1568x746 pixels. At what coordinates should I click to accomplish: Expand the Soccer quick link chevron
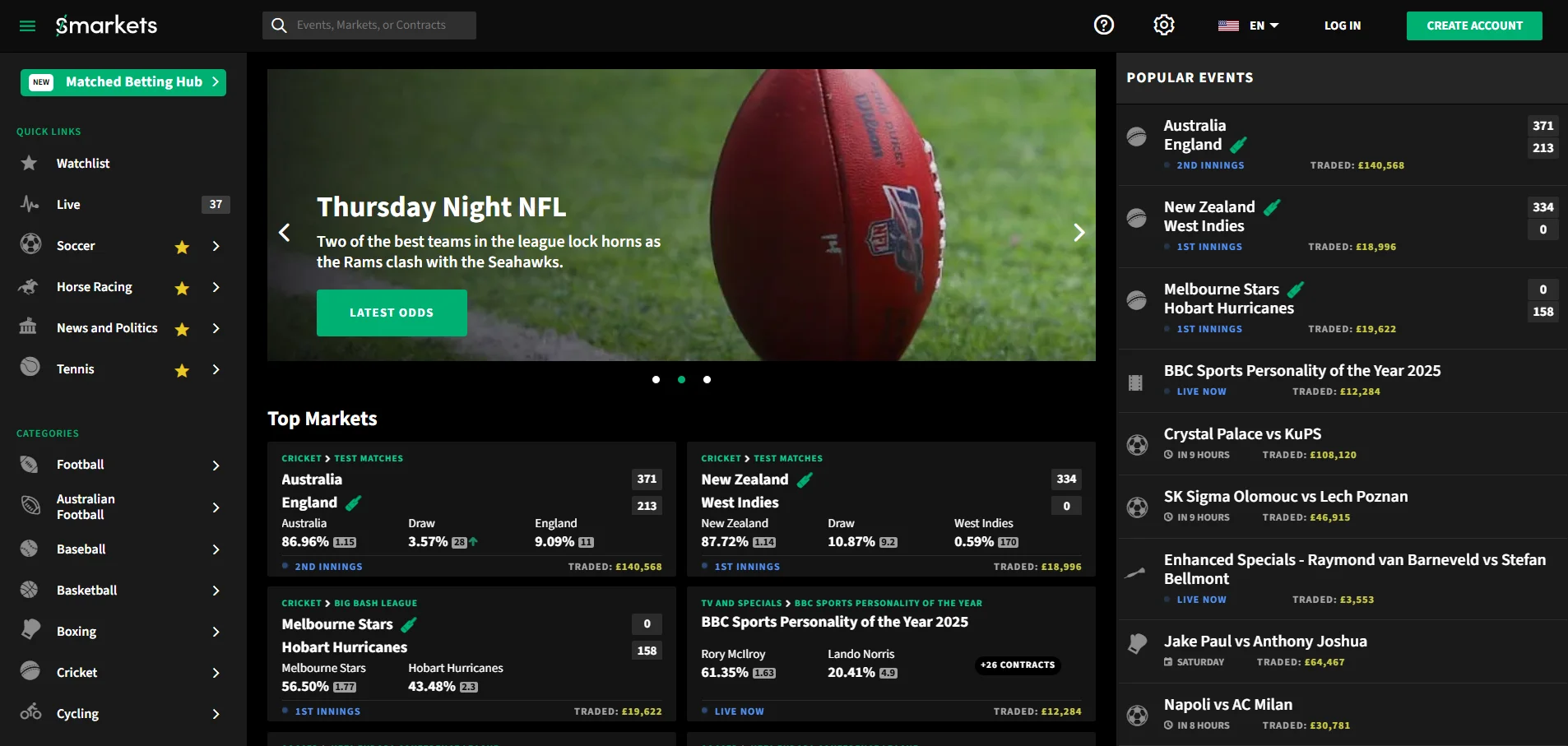pyautogui.click(x=216, y=246)
